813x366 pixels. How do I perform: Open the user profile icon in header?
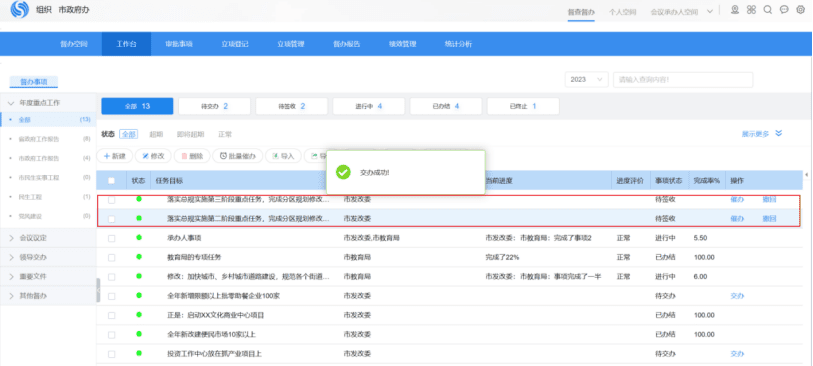pos(735,10)
